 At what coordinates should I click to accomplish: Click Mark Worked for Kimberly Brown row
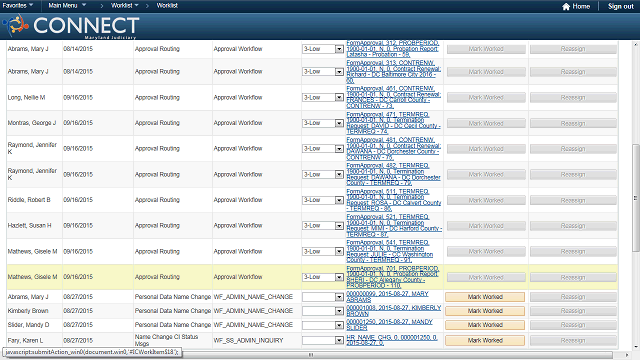(x=485, y=311)
